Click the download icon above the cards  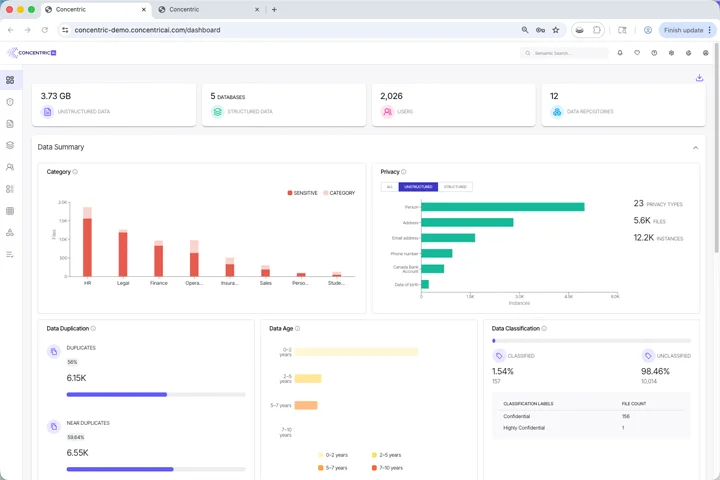(699, 78)
